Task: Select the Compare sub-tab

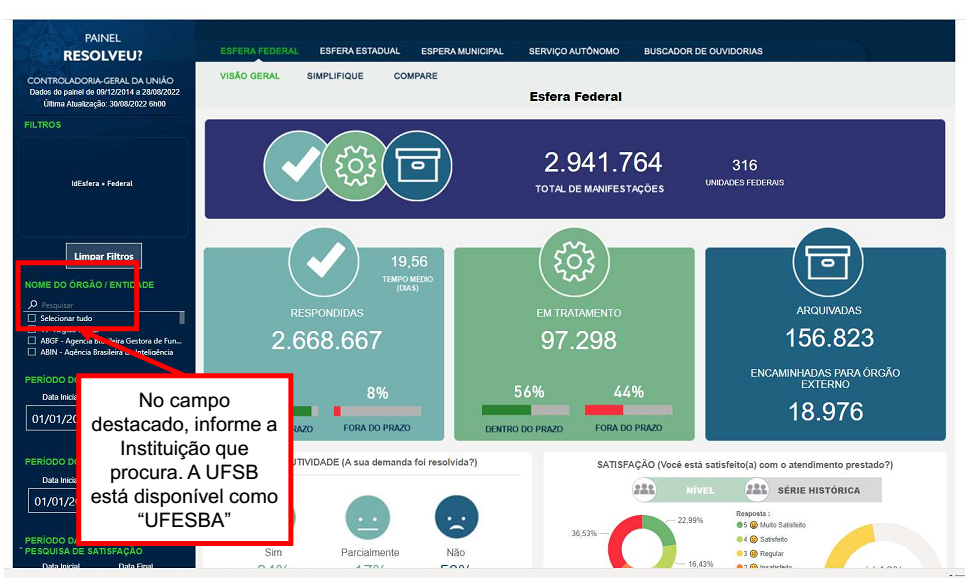Action: [x=416, y=76]
